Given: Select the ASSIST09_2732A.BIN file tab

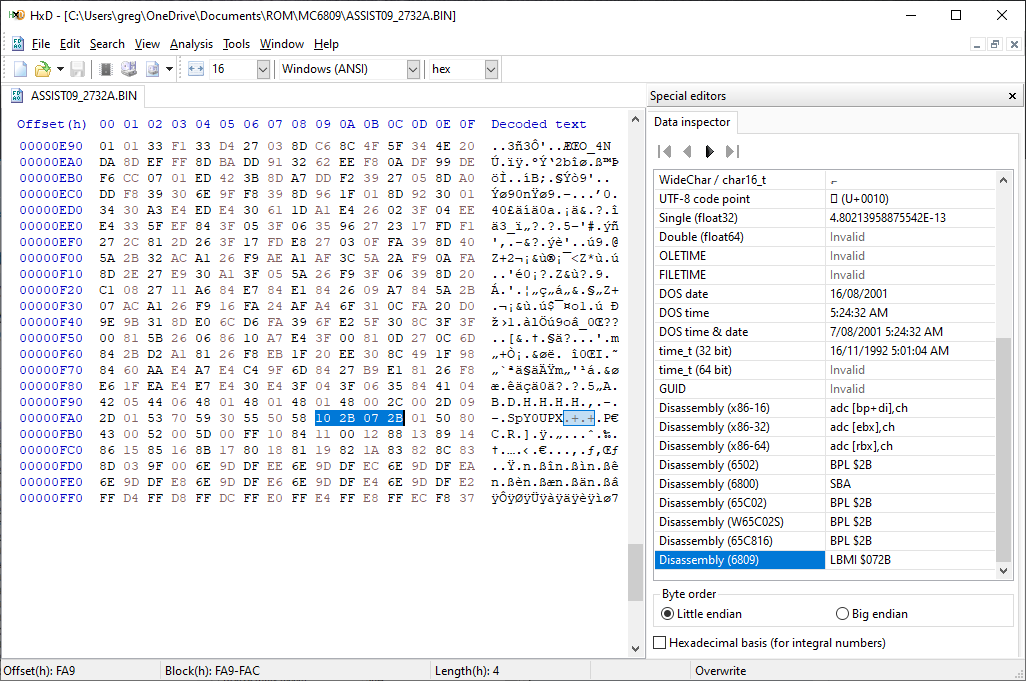Looking at the screenshot, I should pyautogui.click(x=74, y=96).
